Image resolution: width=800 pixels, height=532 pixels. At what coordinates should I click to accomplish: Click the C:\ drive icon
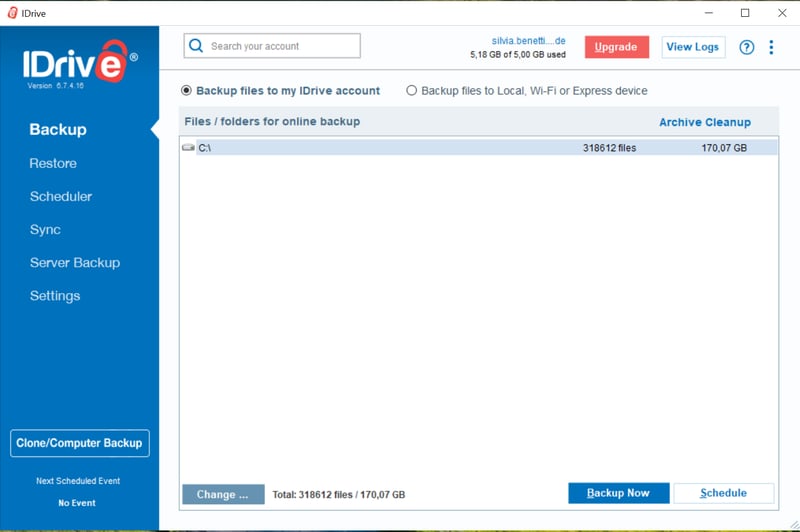tap(188, 148)
